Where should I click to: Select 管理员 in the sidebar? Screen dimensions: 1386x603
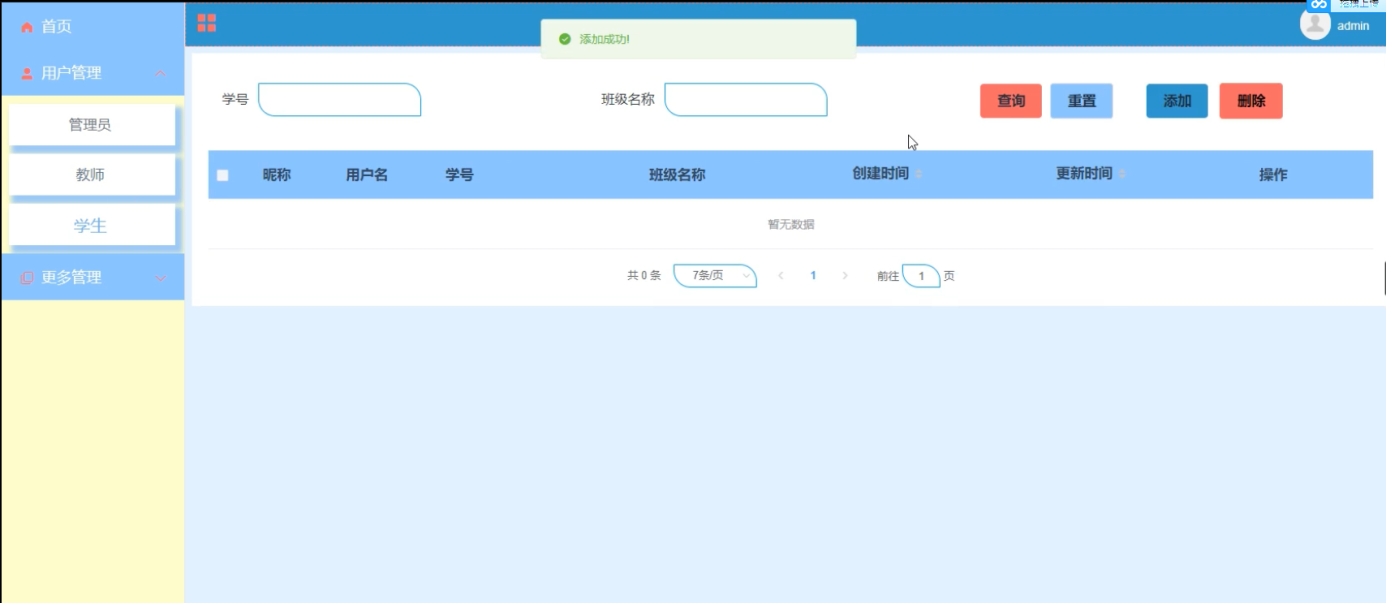click(x=91, y=124)
